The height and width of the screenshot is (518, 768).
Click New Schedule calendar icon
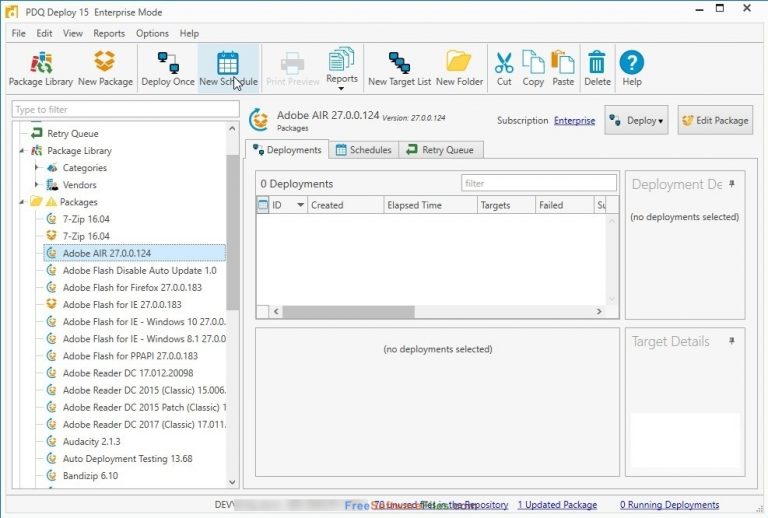point(228,69)
